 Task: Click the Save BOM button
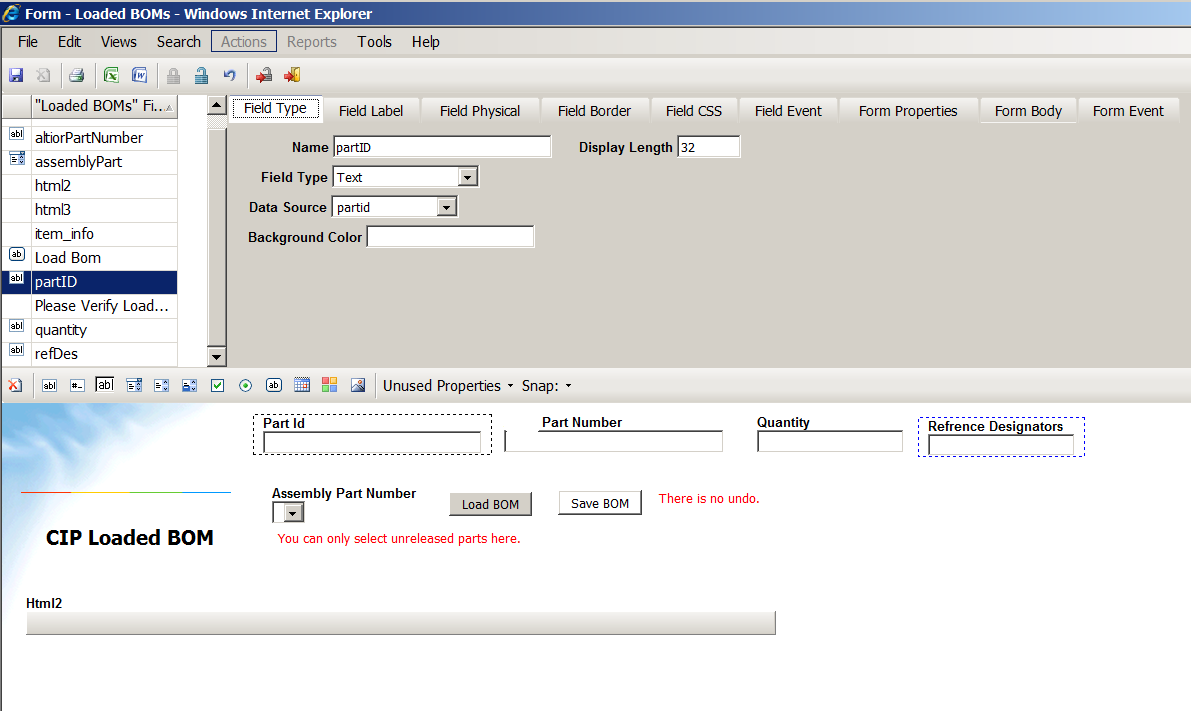point(599,503)
